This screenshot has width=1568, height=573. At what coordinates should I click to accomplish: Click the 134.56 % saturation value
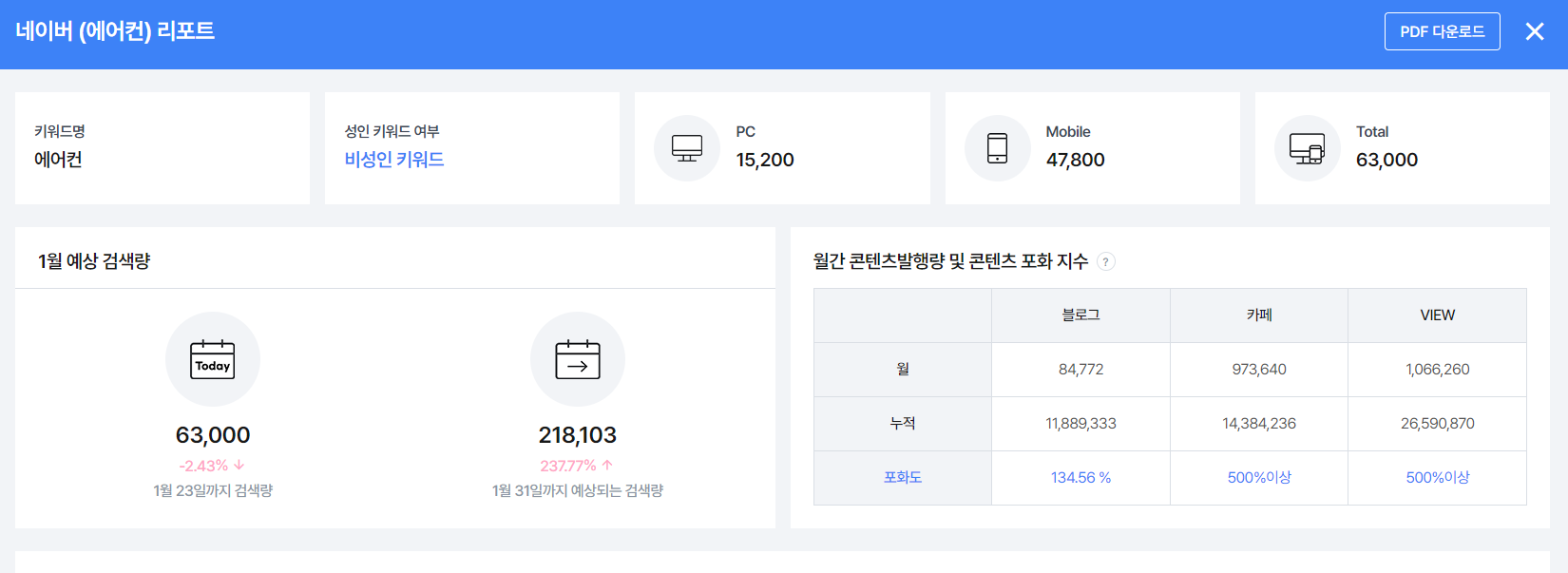coord(1080,478)
